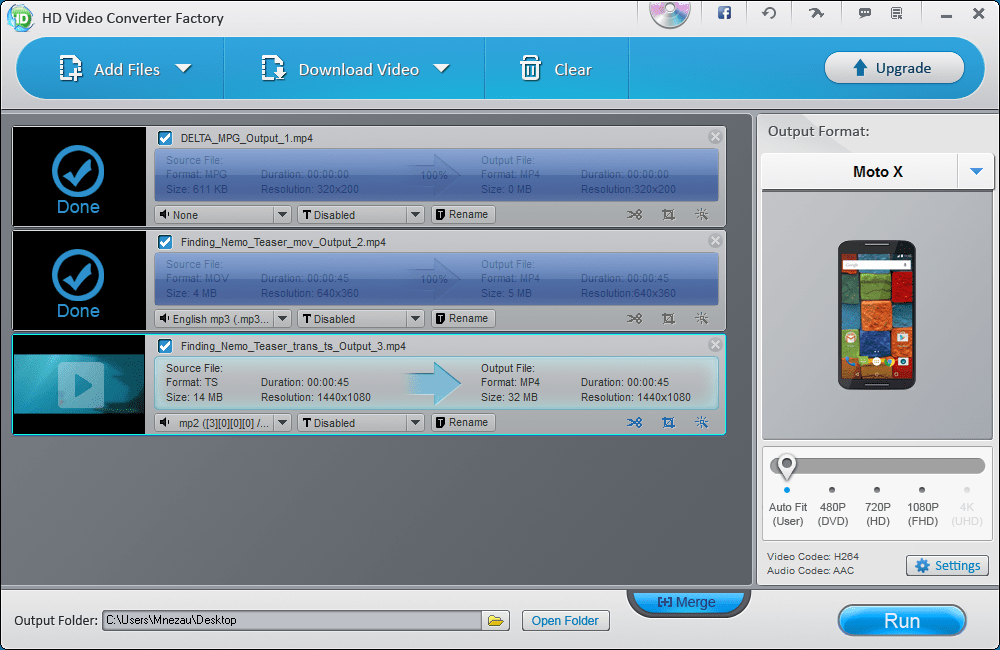Click the Clear trash icon

pos(530,68)
